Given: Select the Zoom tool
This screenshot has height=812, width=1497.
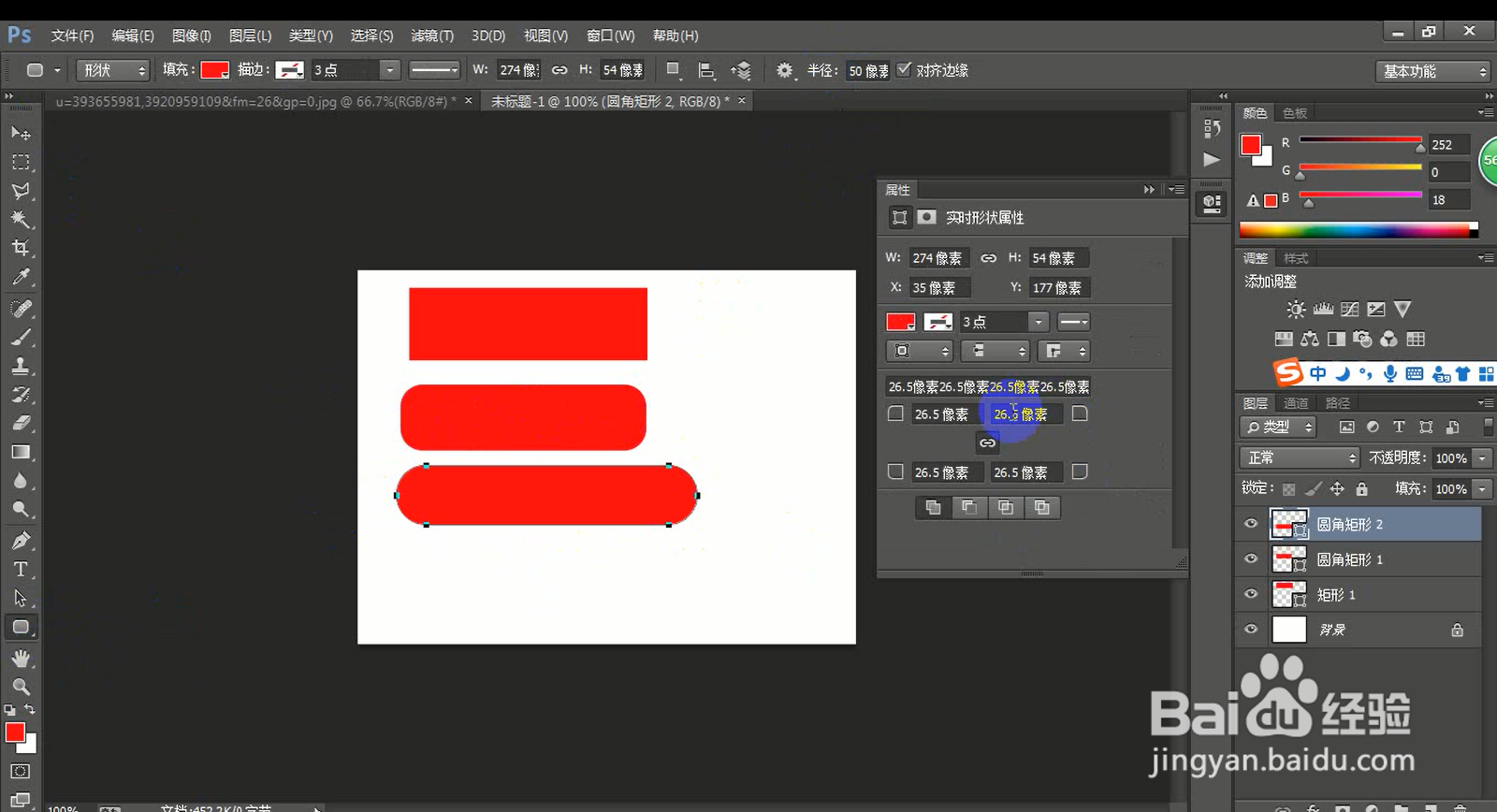Looking at the screenshot, I should coord(21,687).
